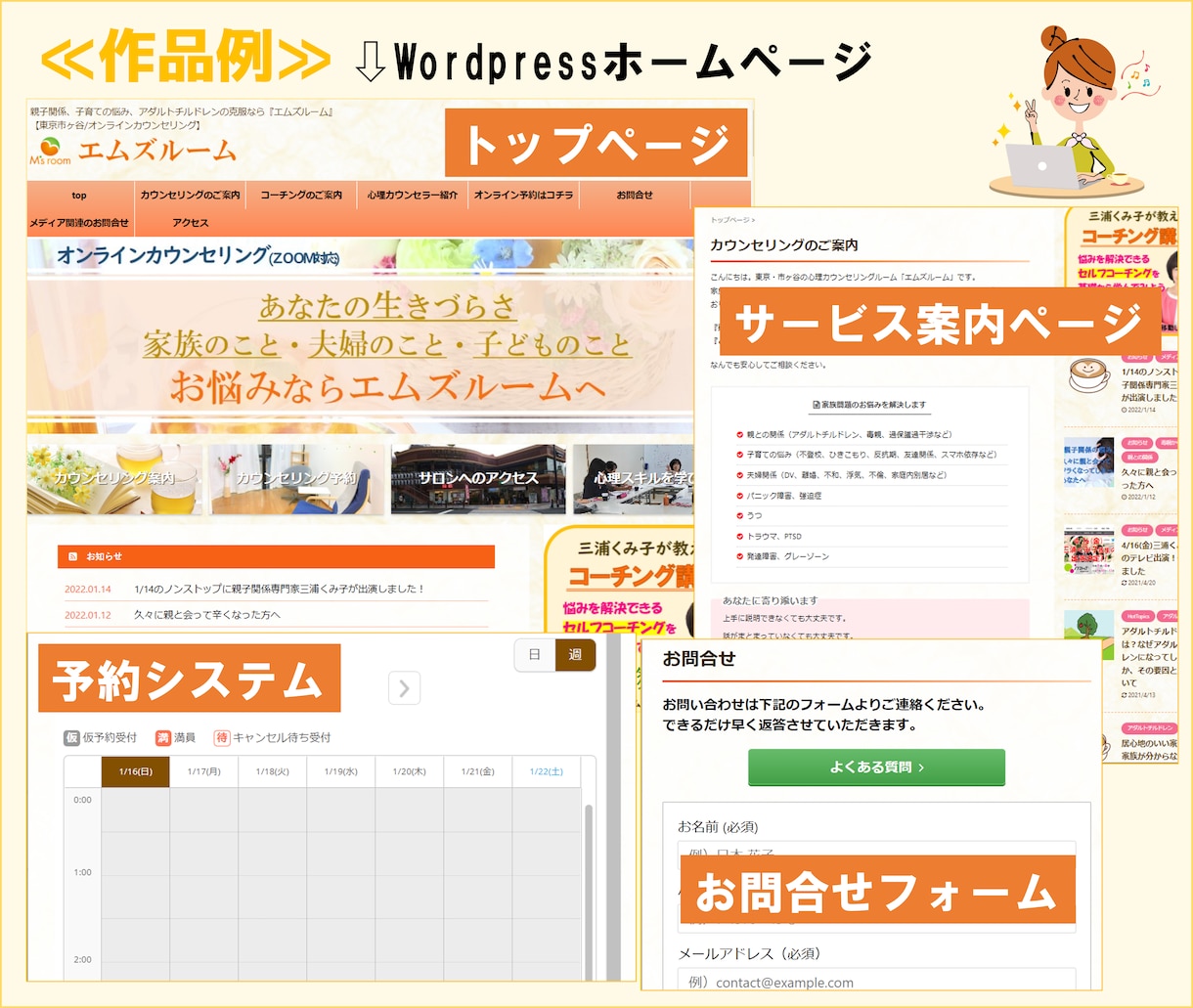Click the green tree illustration thumbnail in sidebar
1193x1008 pixels.
1089,636
